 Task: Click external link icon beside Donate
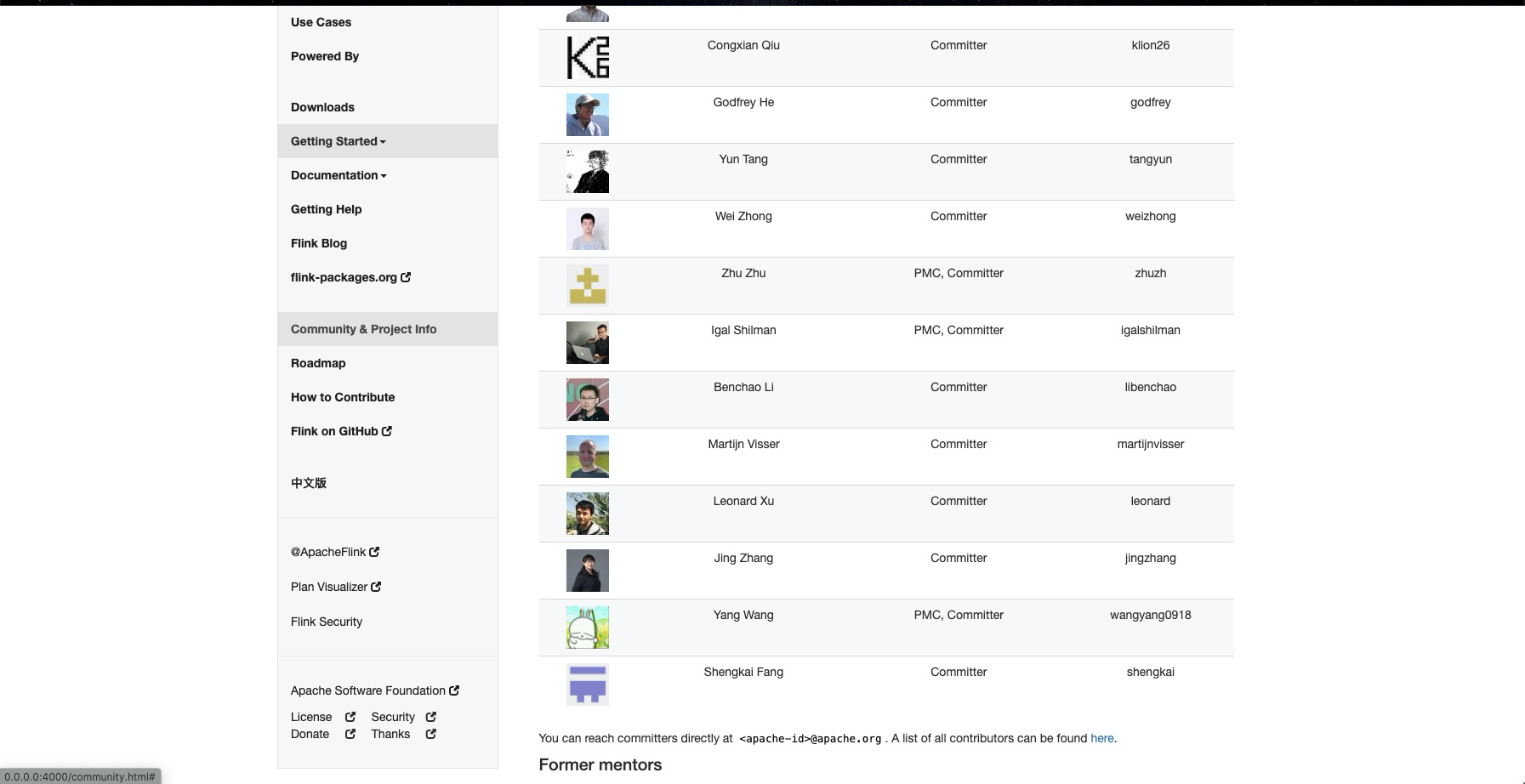(350, 734)
